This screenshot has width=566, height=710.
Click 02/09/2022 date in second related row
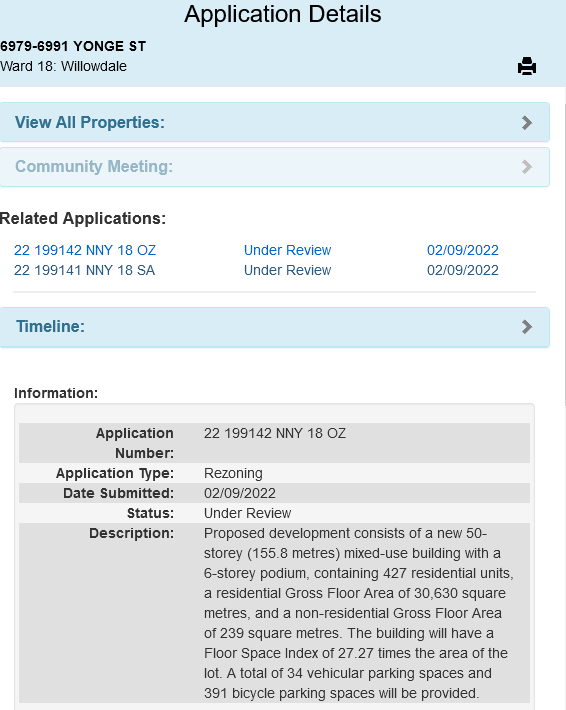(463, 270)
